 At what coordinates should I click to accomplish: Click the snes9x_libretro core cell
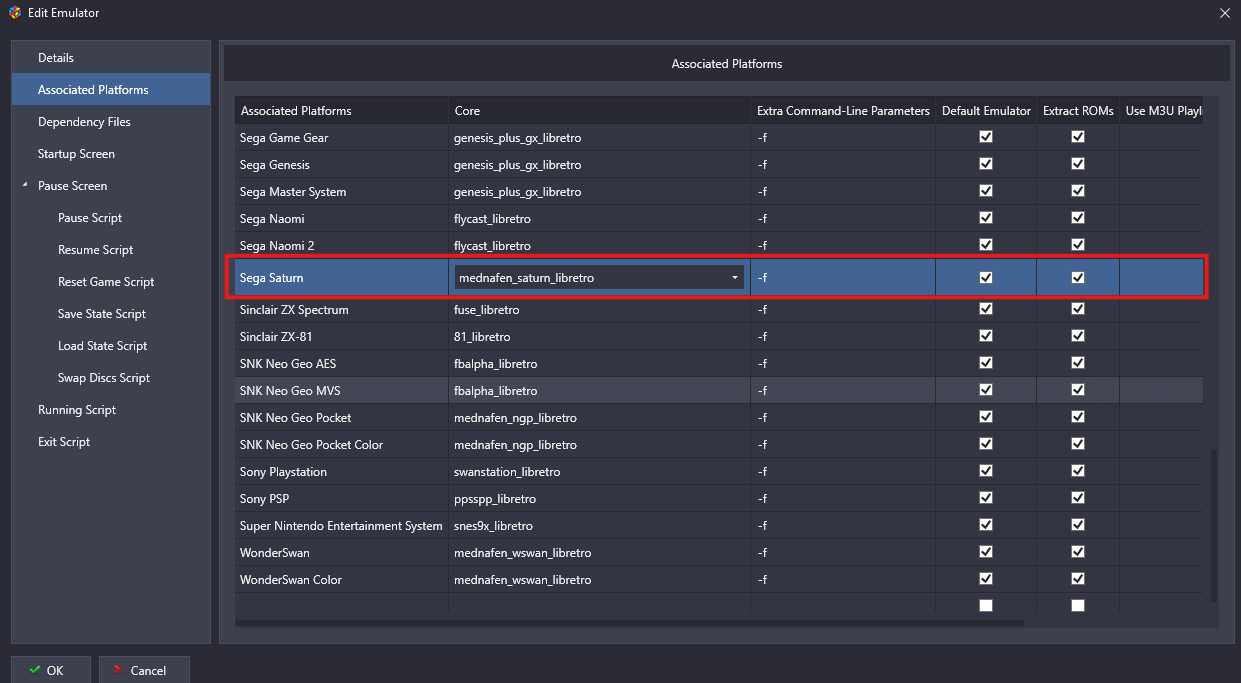(x=599, y=526)
